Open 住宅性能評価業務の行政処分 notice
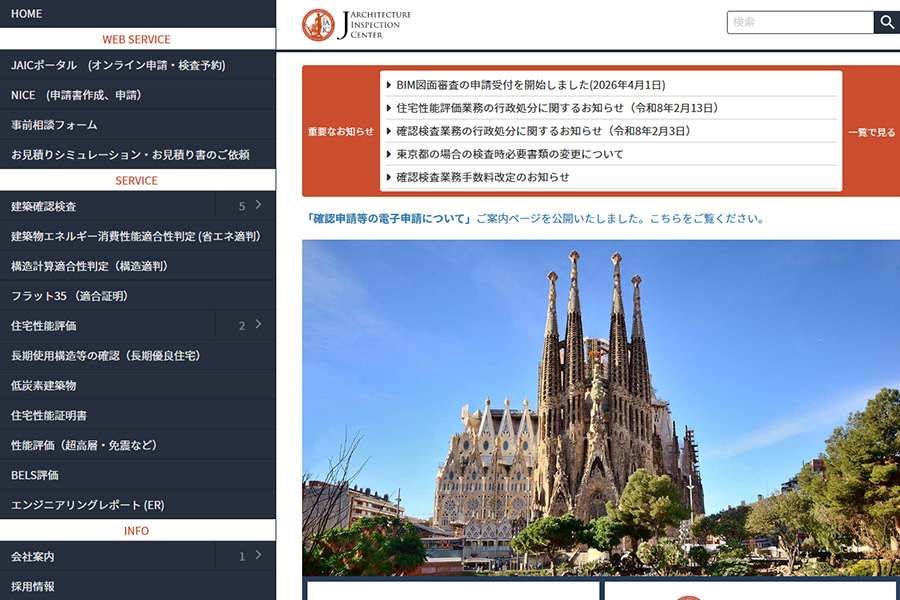 (557, 108)
